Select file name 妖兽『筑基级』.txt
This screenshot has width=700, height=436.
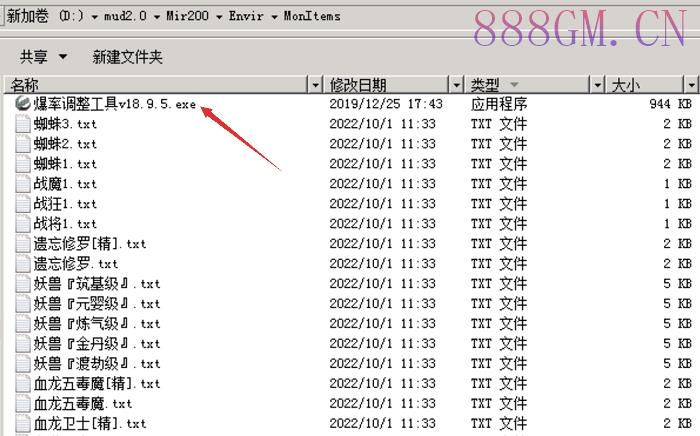[97, 284]
